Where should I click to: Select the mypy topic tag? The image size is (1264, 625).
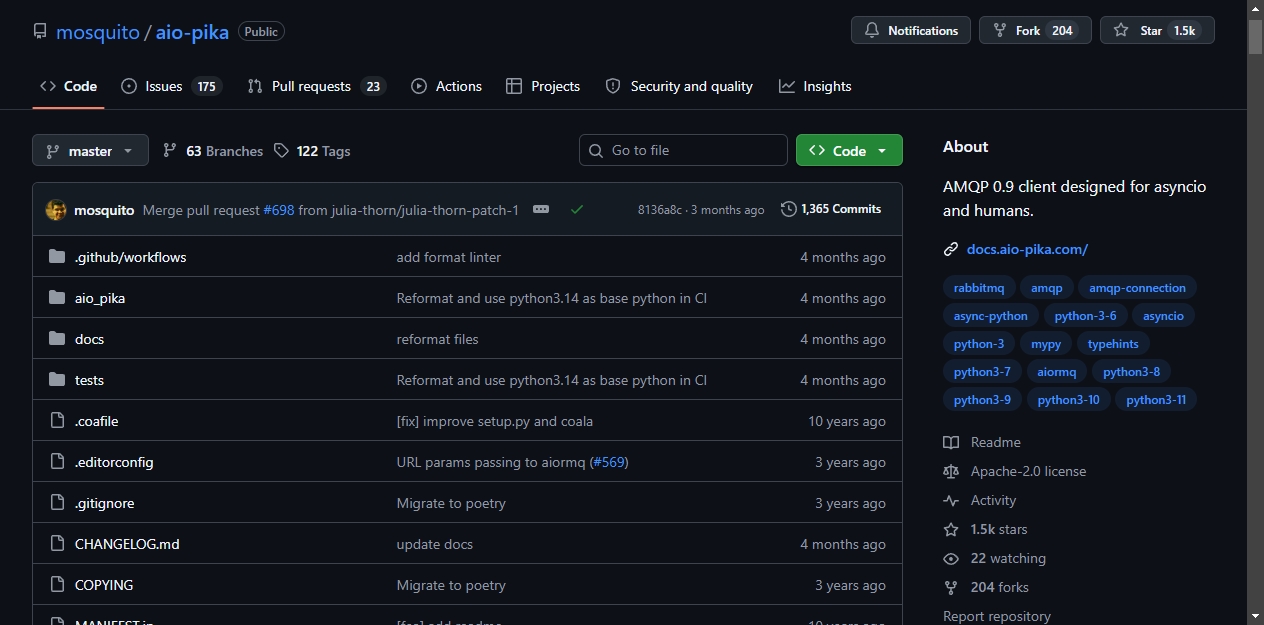1046,344
